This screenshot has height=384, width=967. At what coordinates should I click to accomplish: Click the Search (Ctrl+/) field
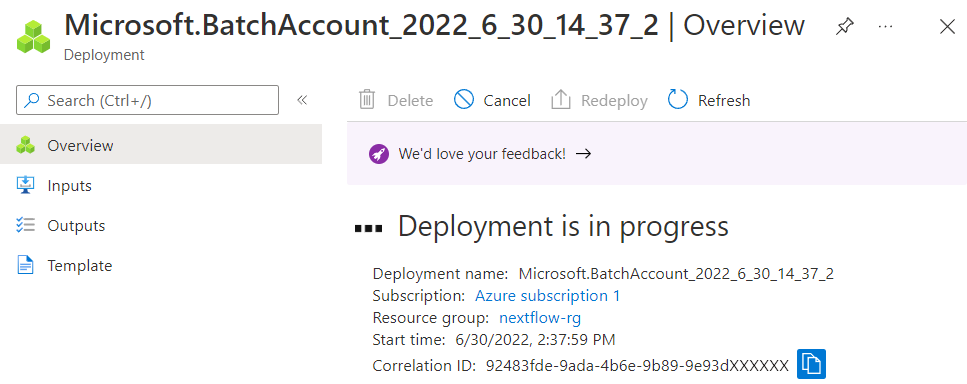pos(147,100)
